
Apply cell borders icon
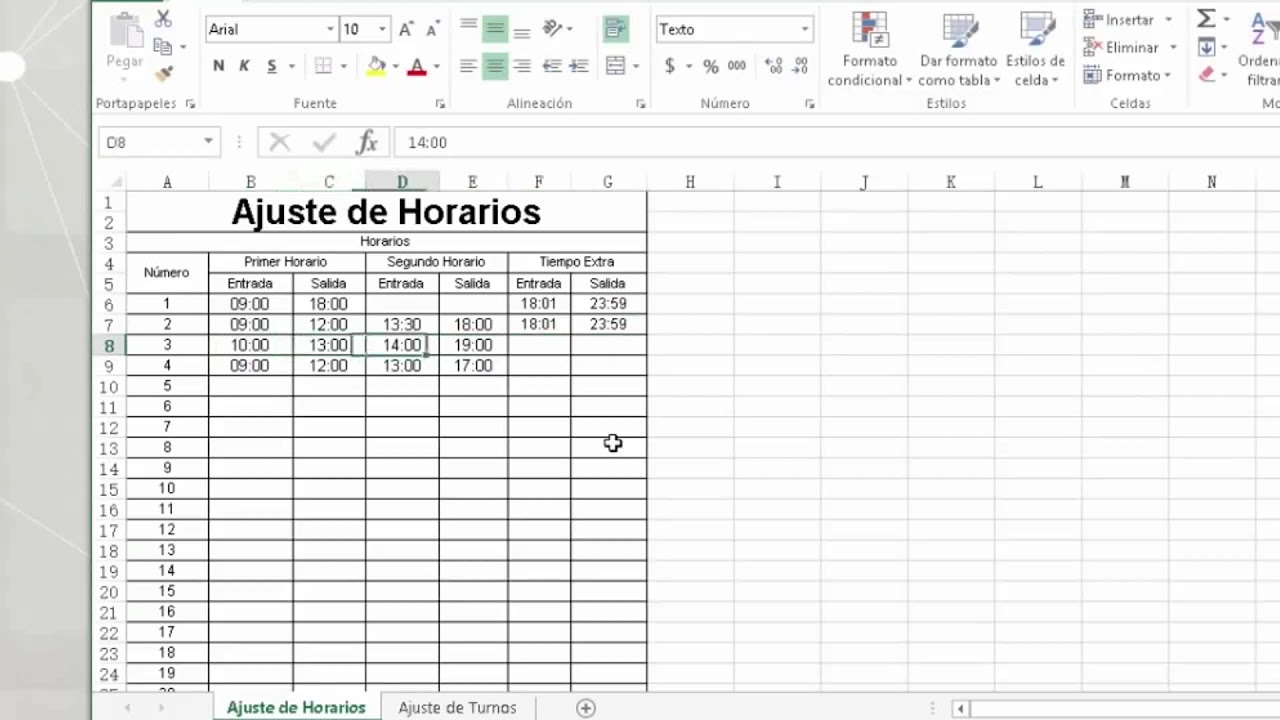(x=323, y=66)
